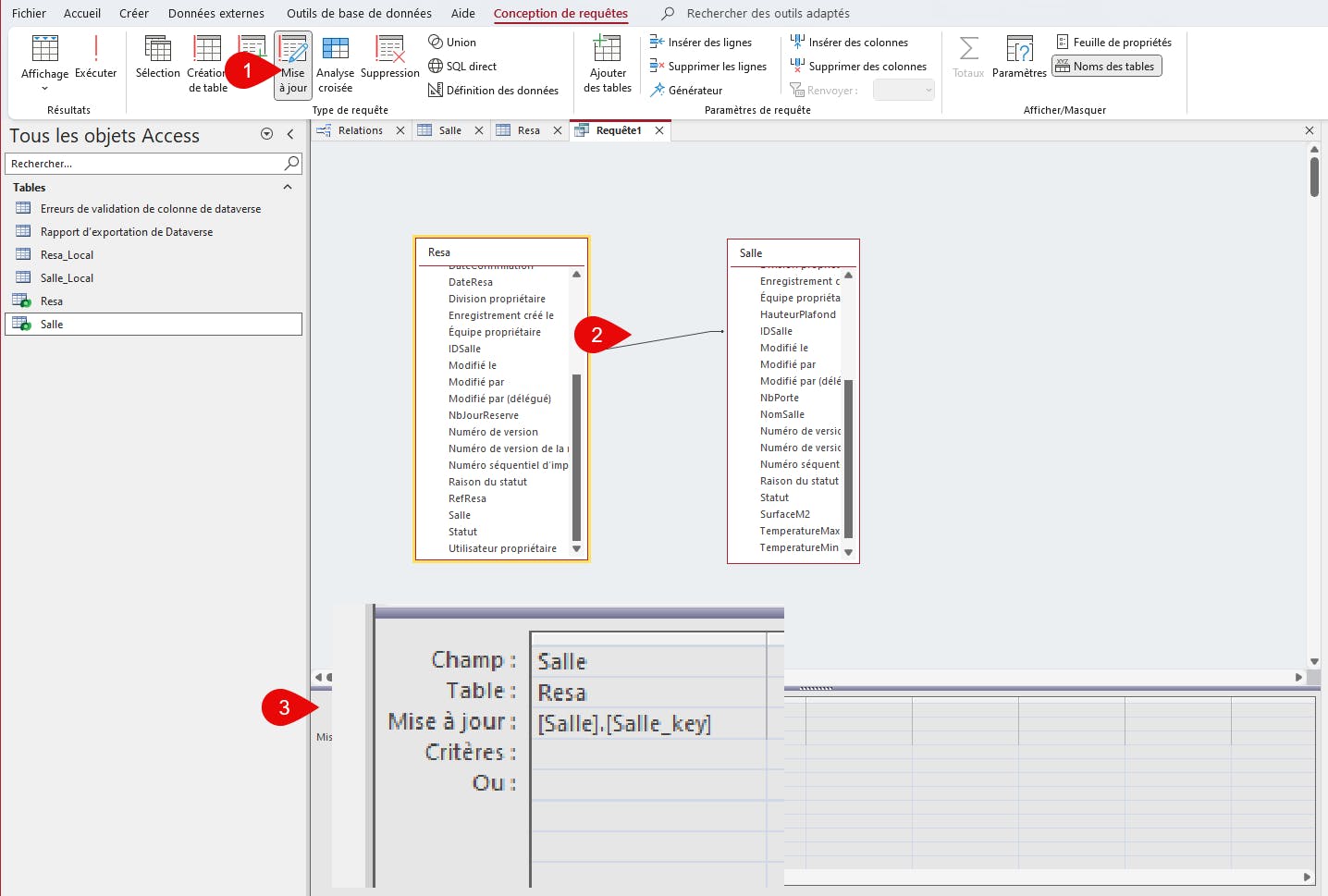Viewport: 1328px width, 896px height.
Task: Open Outils de base de données tab
Action: [359, 13]
